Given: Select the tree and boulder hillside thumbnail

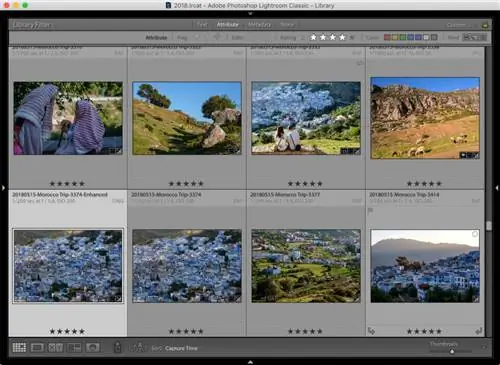Looking at the screenshot, I should coord(187,118).
